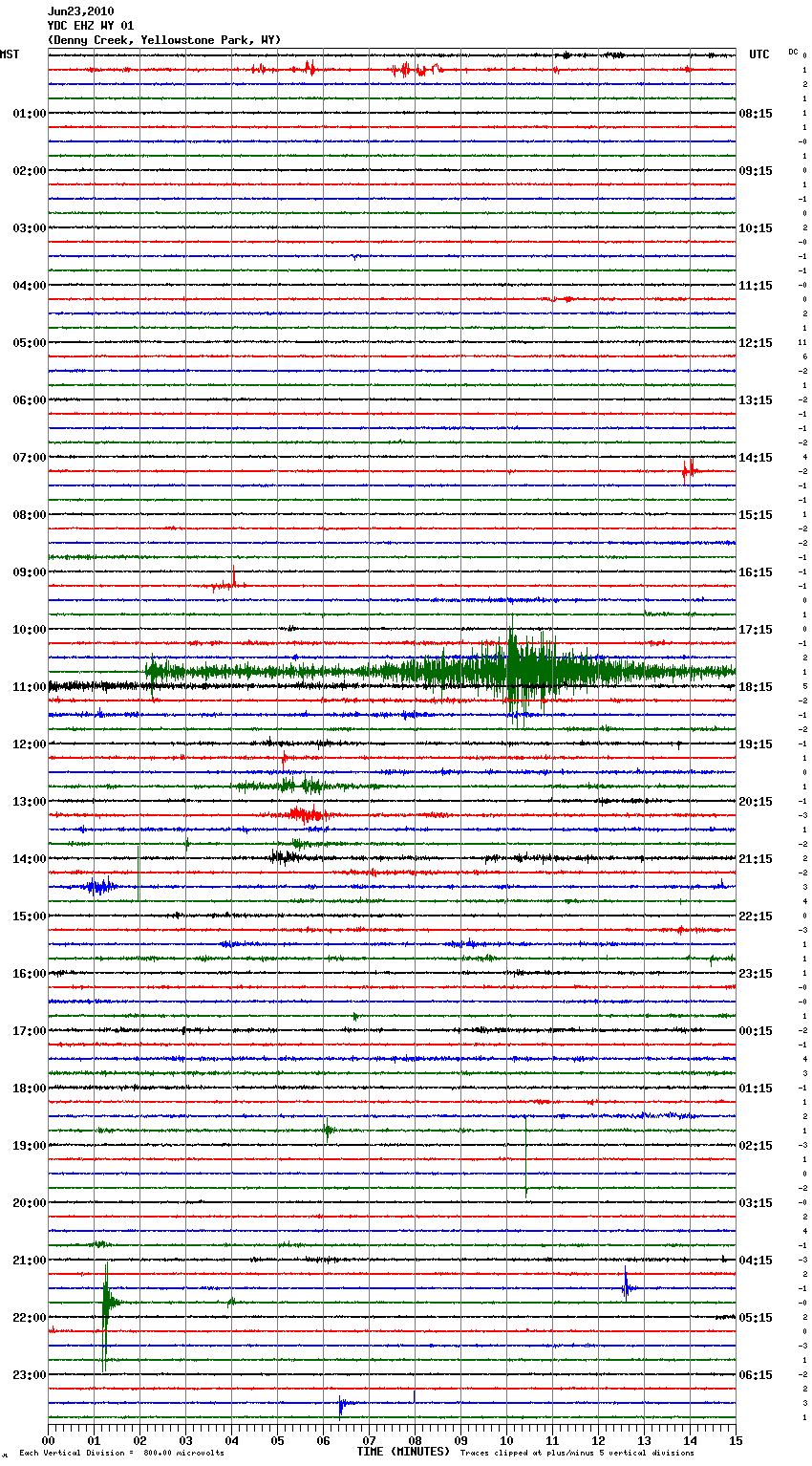Click the 10:15 UTC time label
812x1466 pixels.
click(756, 228)
